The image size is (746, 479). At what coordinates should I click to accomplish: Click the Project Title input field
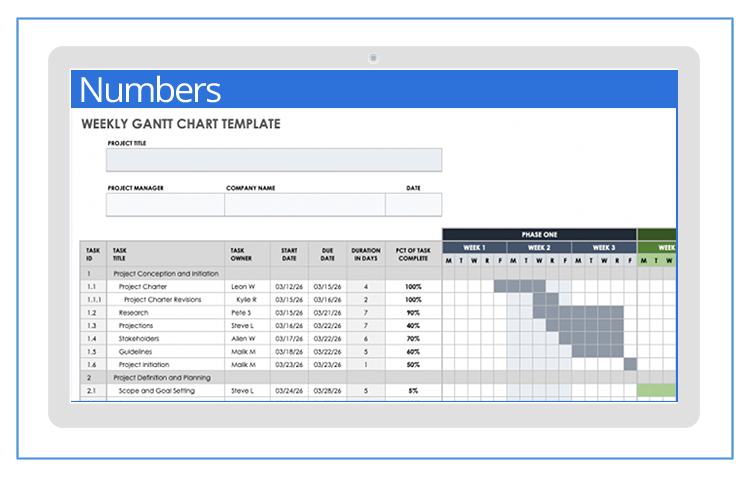(274, 160)
